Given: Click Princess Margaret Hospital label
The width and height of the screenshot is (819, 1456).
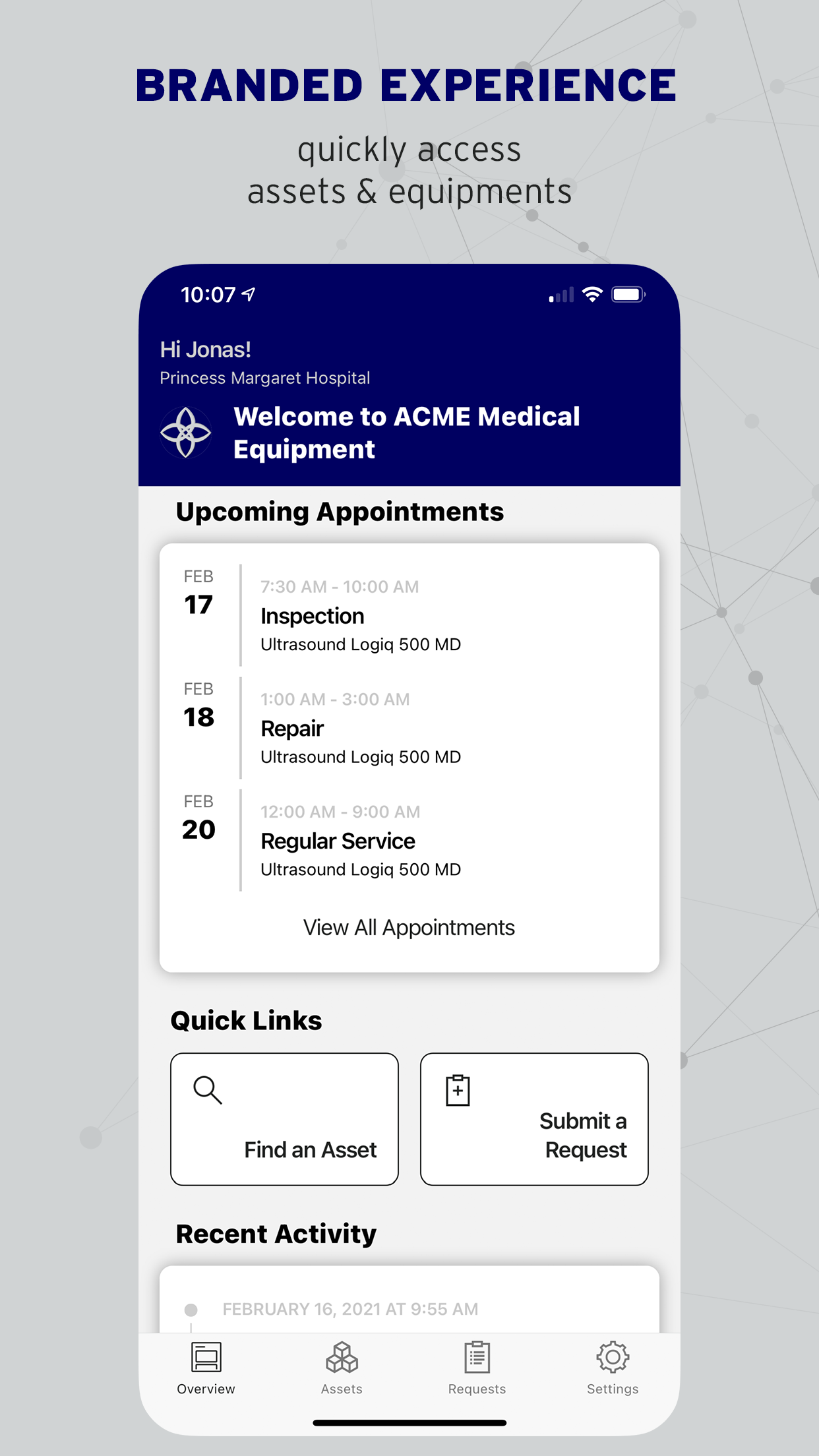Looking at the screenshot, I should click(x=265, y=377).
